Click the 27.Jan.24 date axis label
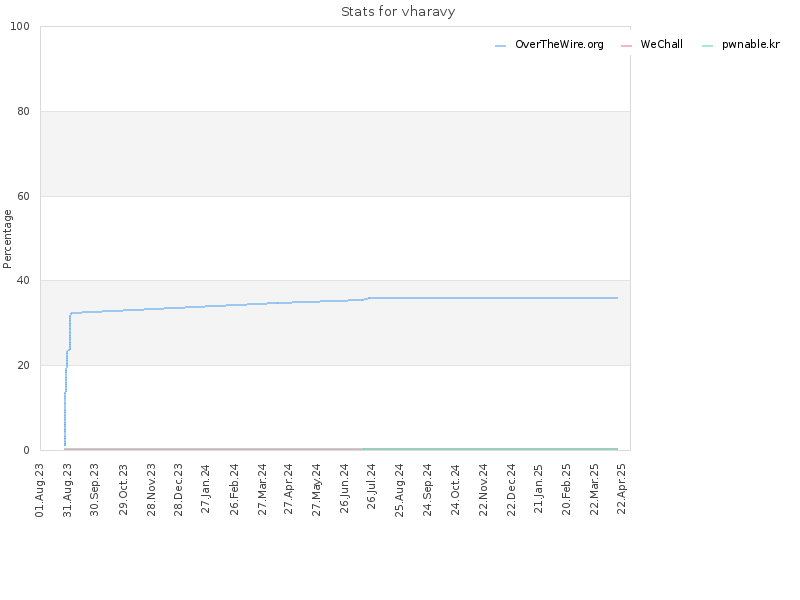800x600 pixels. (x=205, y=488)
